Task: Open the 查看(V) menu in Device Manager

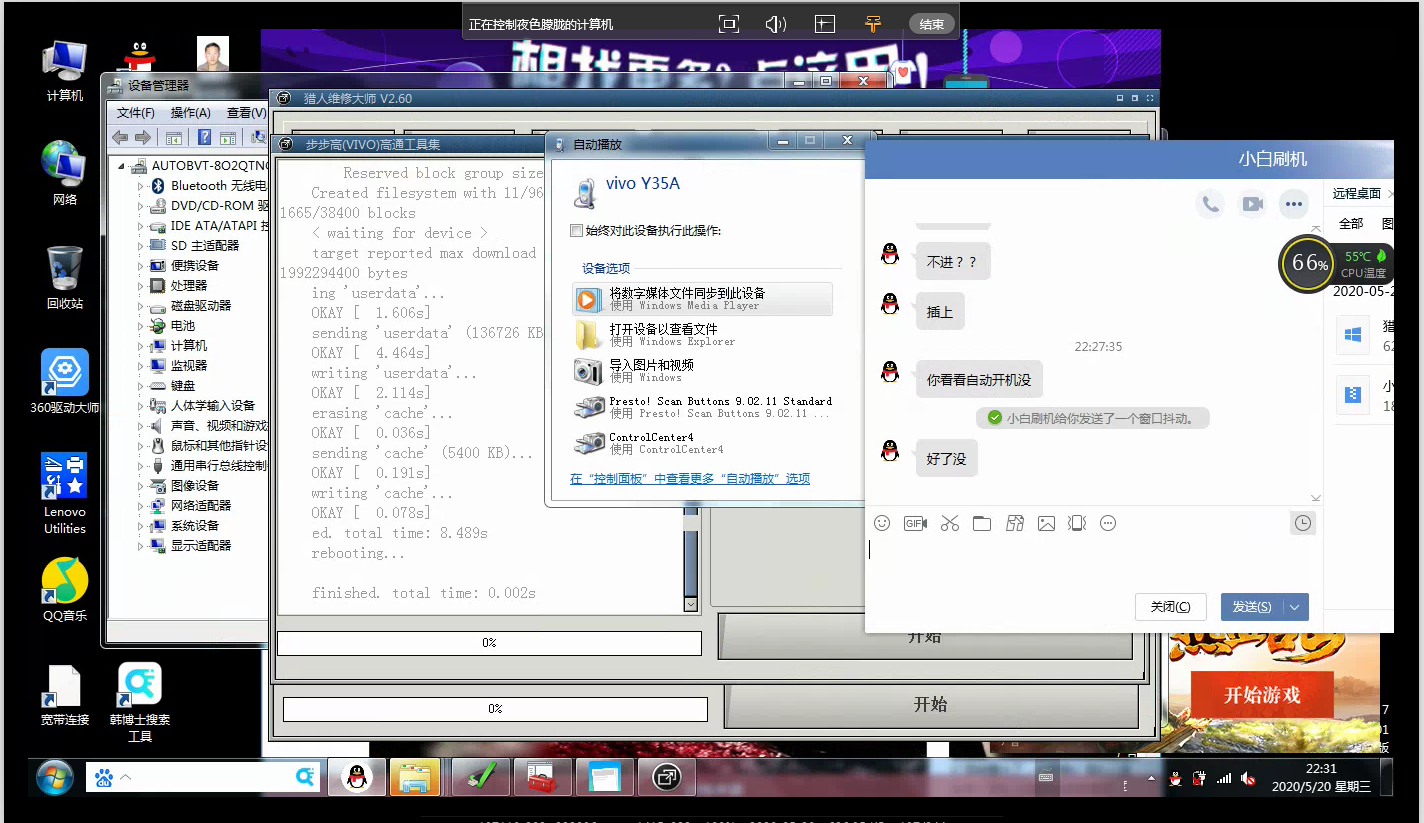Action: coord(246,113)
